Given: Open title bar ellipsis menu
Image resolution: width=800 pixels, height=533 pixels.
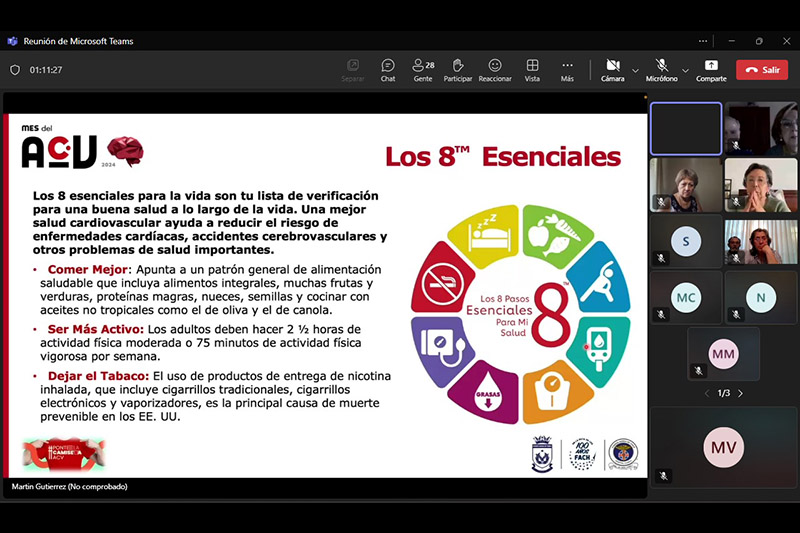Looking at the screenshot, I should pos(703,41).
